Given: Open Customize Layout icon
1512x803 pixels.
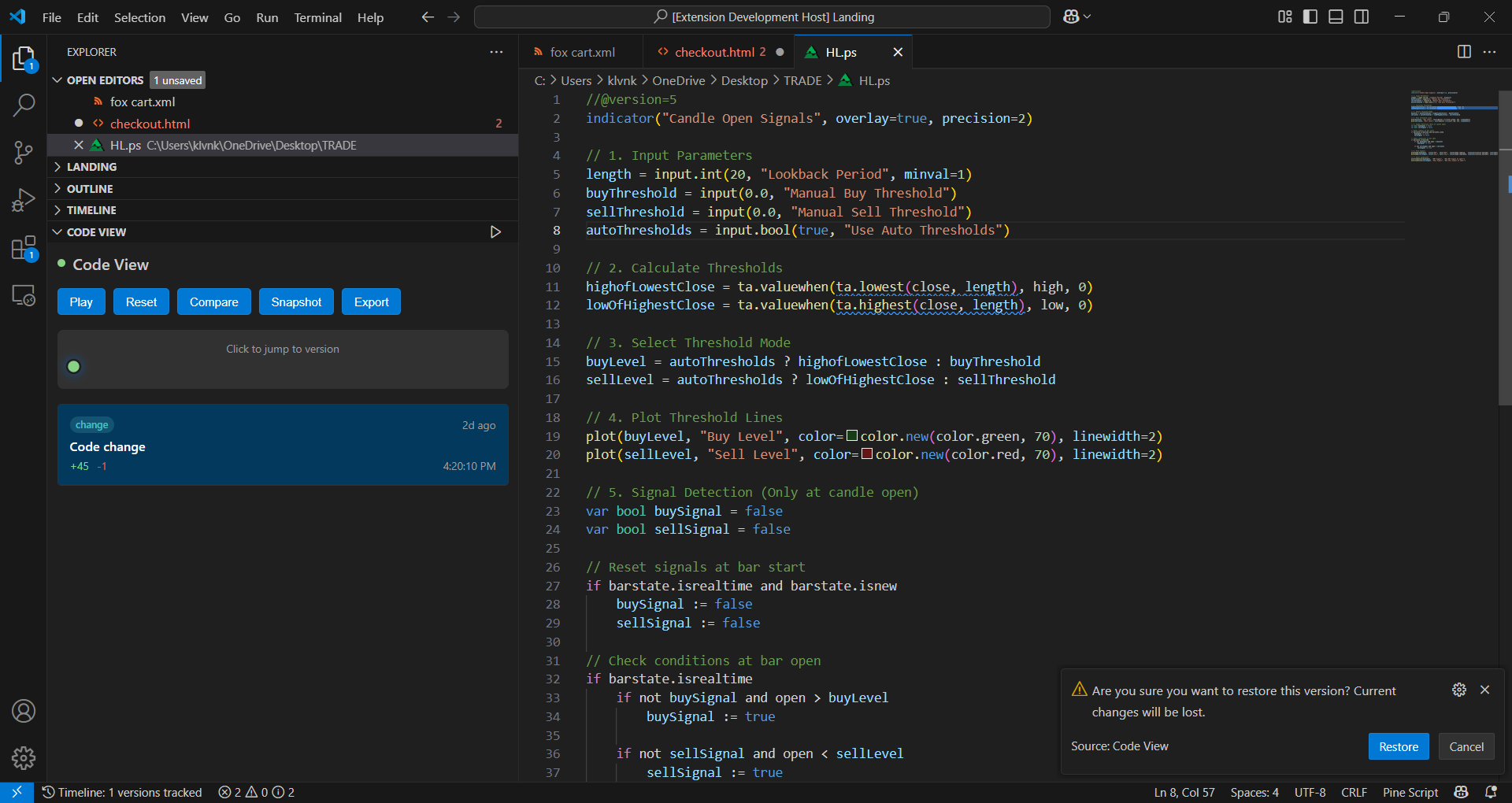Looking at the screenshot, I should click(x=1284, y=17).
